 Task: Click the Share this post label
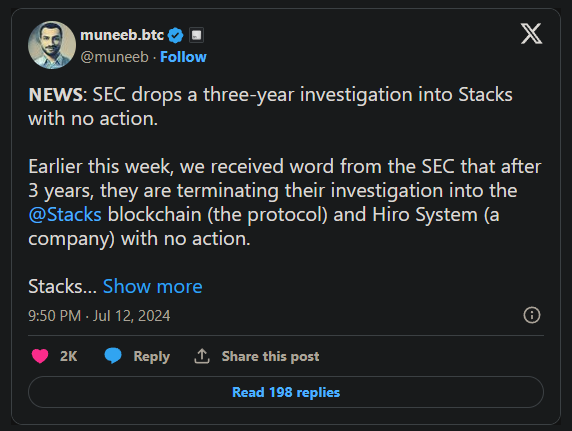click(x=270, y=356)
